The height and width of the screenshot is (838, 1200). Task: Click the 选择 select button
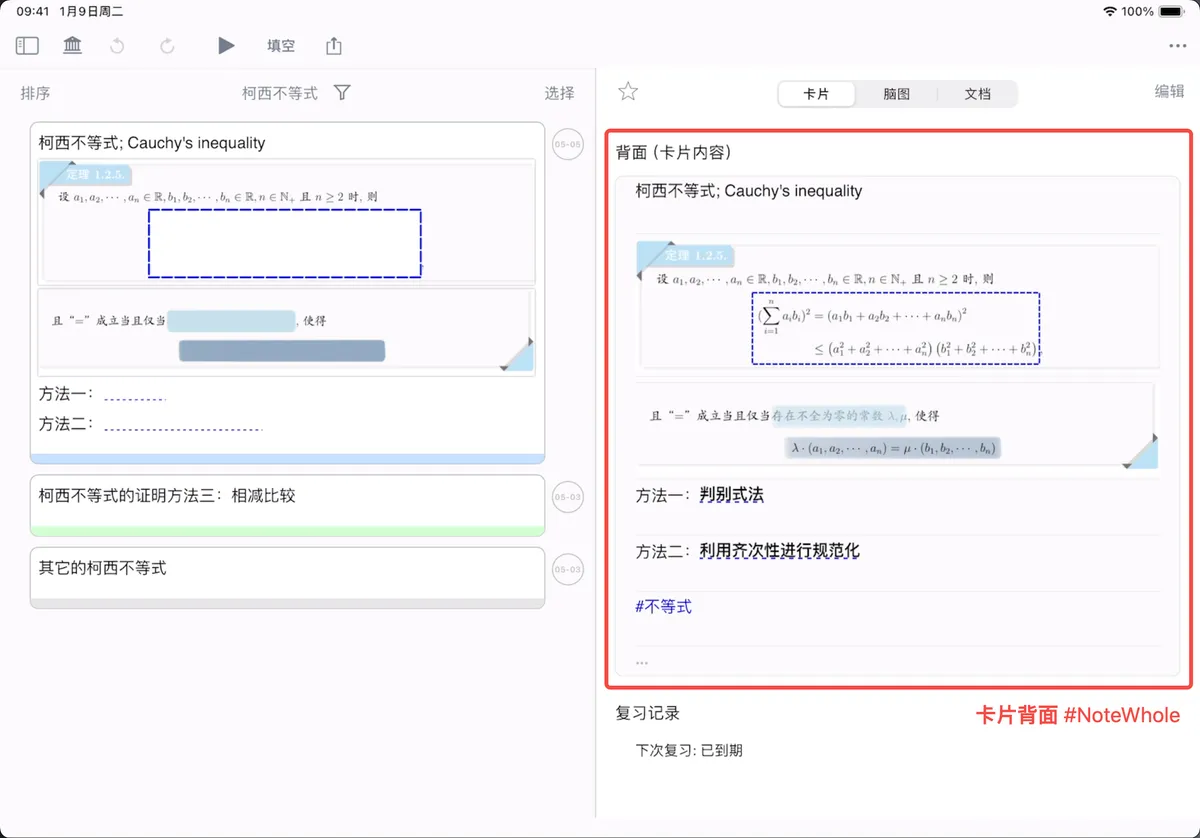click(x=560, y=93)
